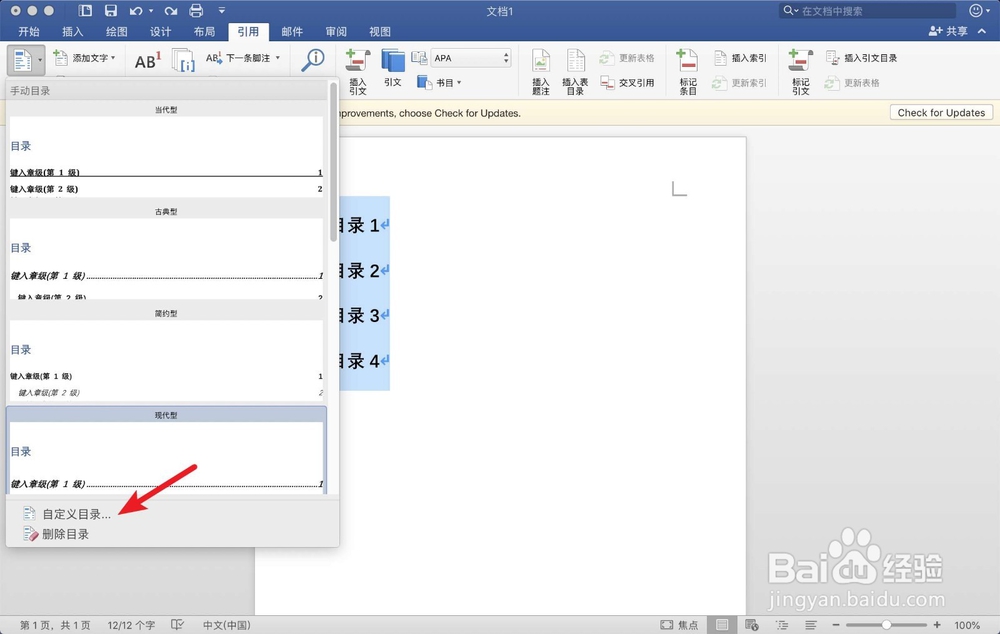
Task: Click the Save icon in title bar
Action: (111, 11)
